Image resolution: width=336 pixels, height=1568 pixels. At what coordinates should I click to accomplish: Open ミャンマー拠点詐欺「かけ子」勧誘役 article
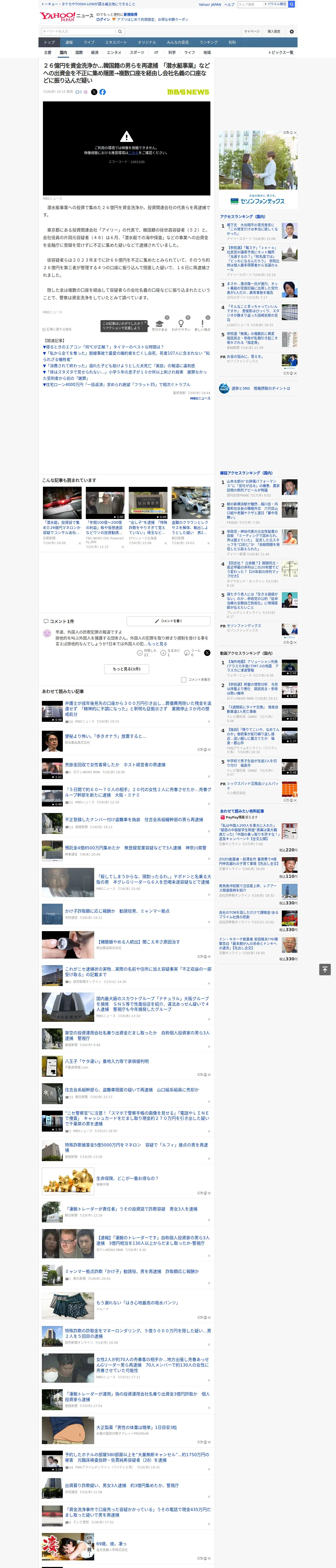click(x=132, y=1272)
